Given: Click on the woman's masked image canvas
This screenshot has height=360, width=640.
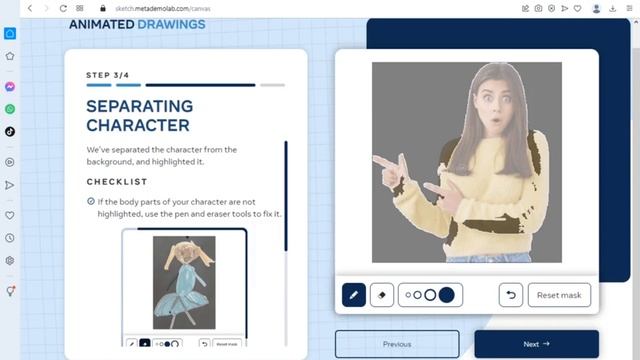Looking at the screenshot, I should pyautogui.click(x=467, y=162).
